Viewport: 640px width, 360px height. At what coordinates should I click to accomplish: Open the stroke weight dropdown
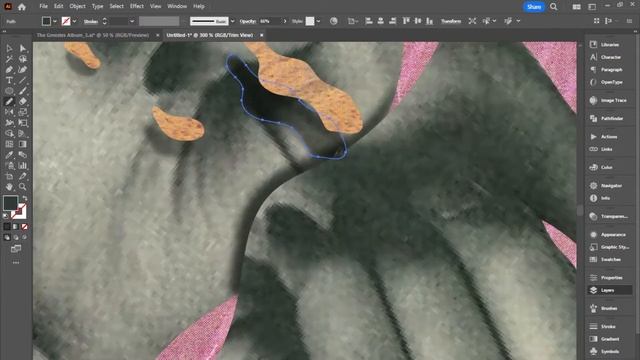(x=132, y=21)
